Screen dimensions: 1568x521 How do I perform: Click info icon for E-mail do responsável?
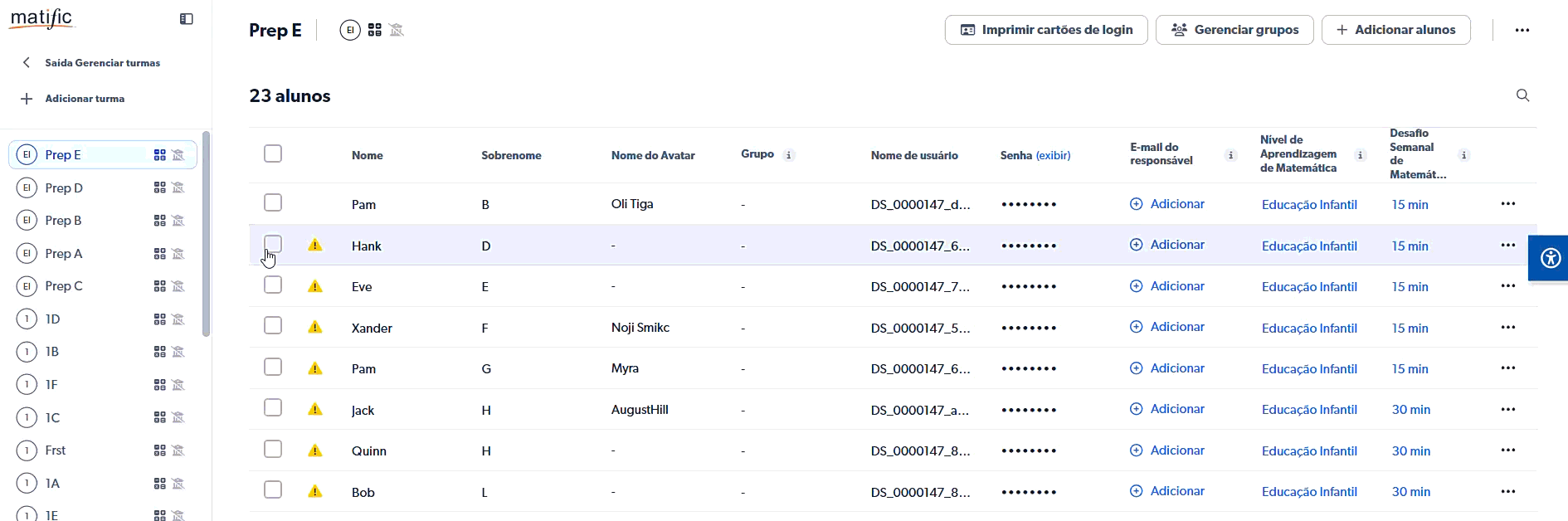pos(1231,155)
